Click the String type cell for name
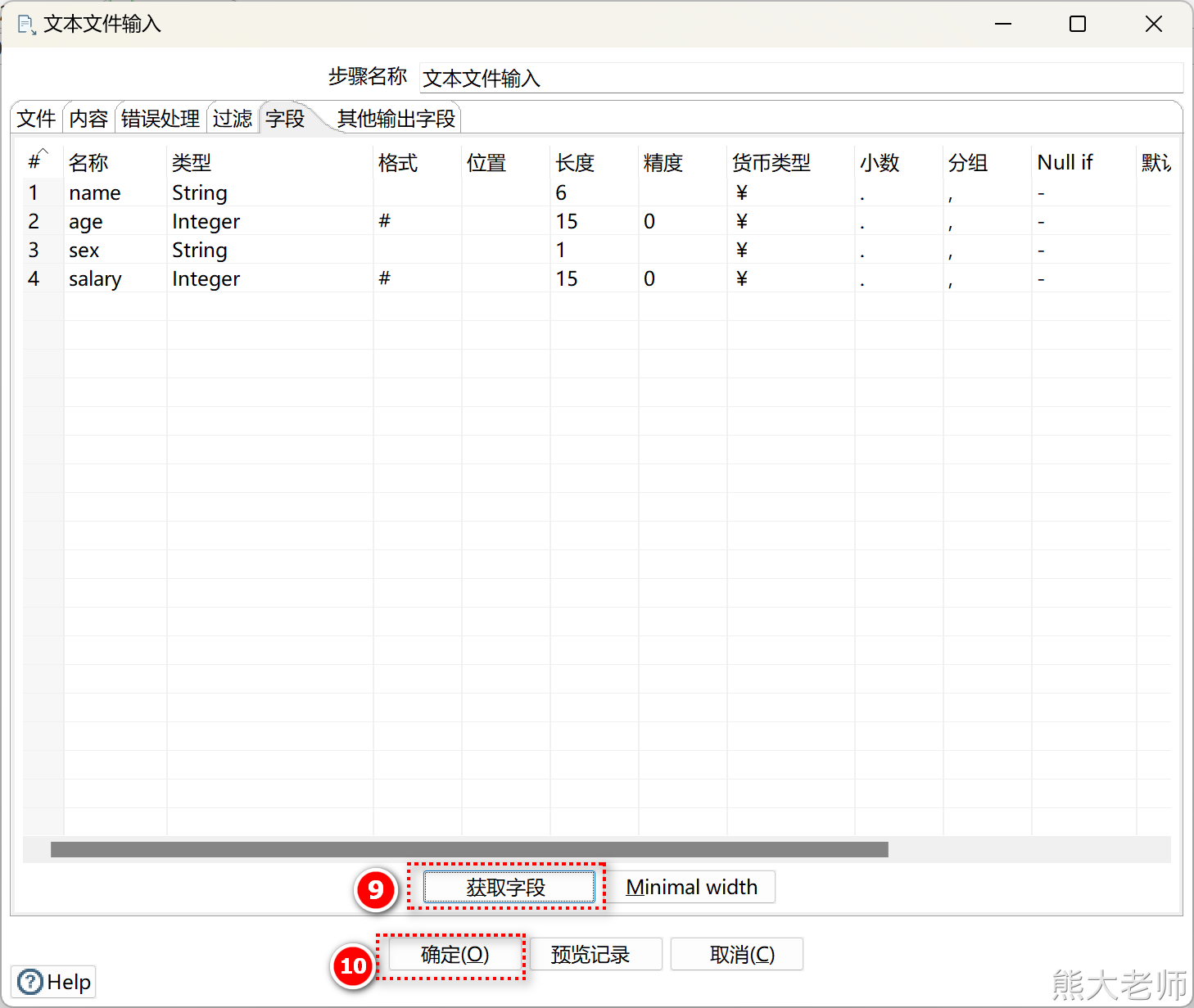 click(270, 192)
